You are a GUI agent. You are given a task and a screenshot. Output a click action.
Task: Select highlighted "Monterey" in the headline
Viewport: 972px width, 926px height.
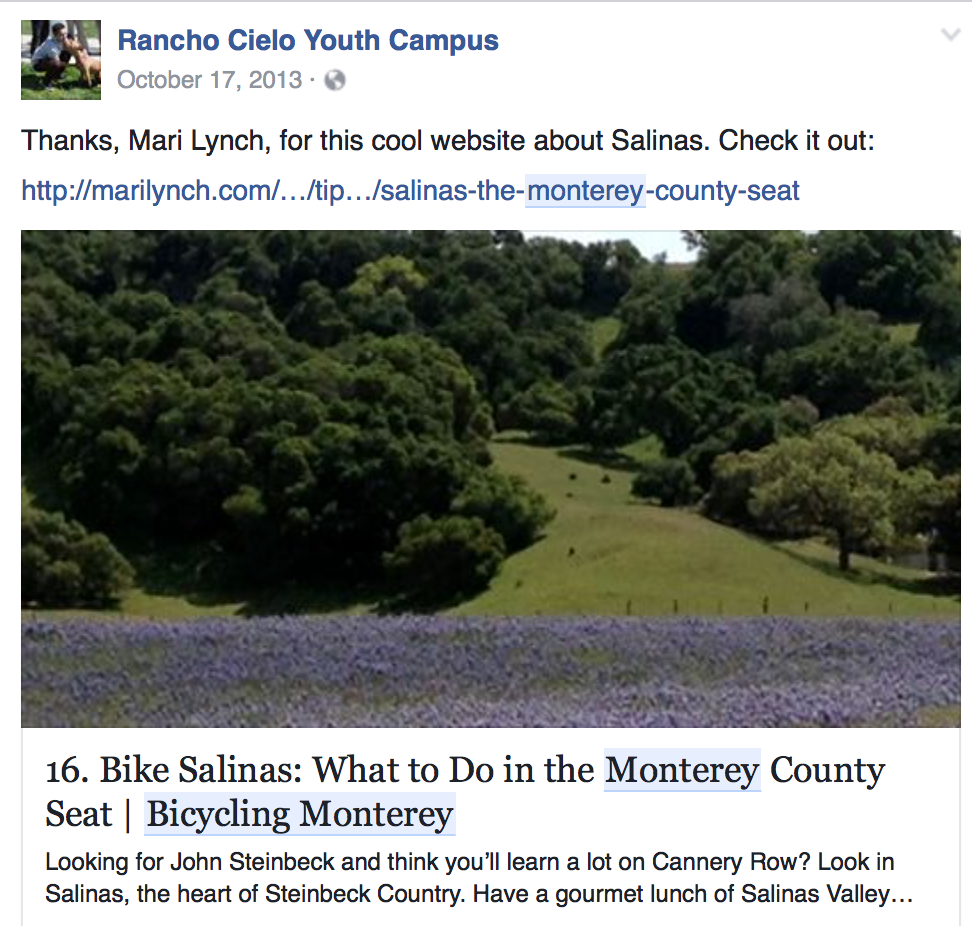682,771
